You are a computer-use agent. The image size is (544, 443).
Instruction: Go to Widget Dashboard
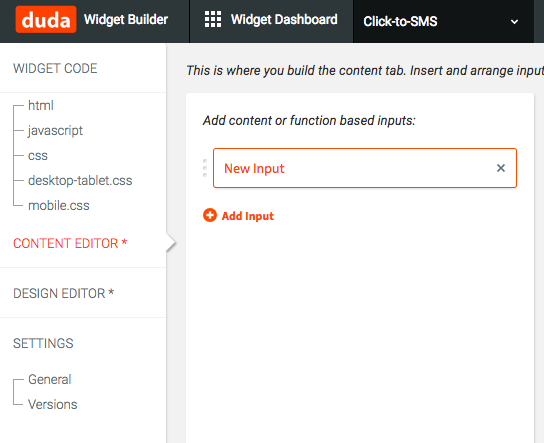(x=284, y=19)
